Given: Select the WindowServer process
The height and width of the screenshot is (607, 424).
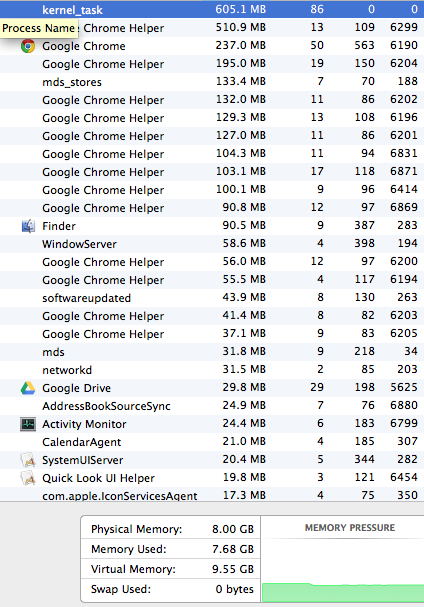Looking at the screenshot, I should pyautogui.click(x=212, y=244).
